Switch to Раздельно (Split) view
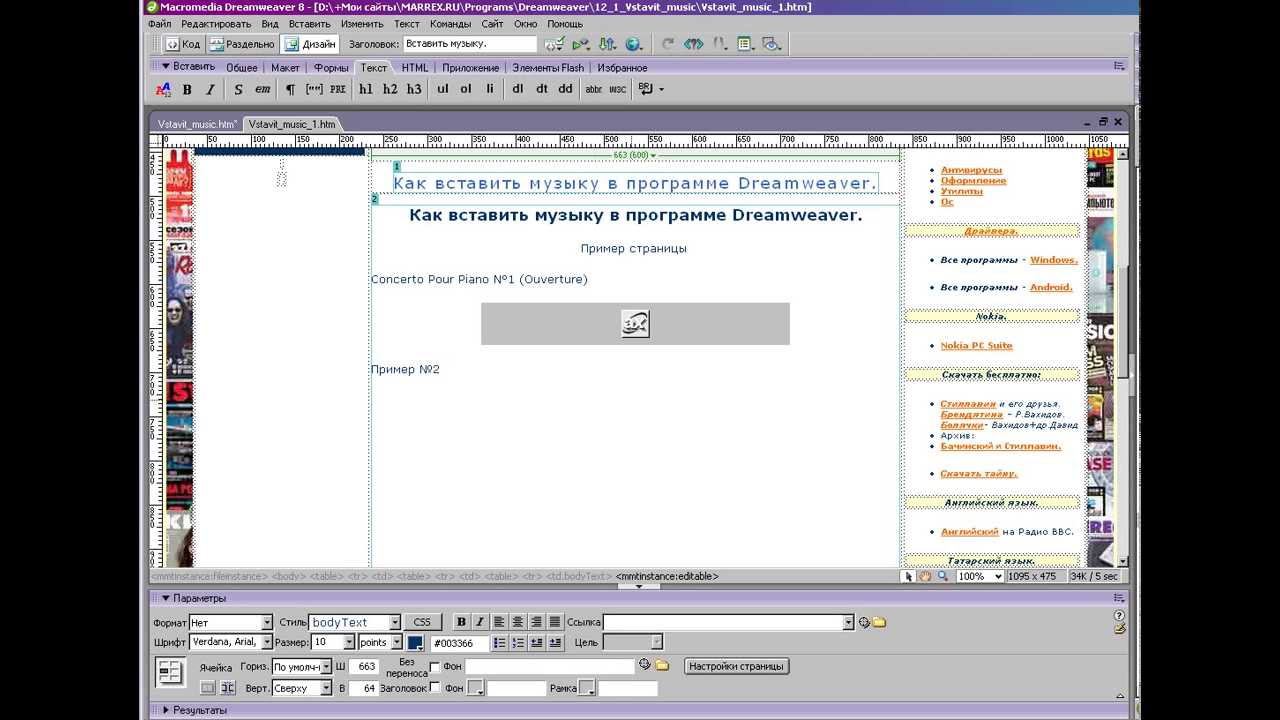Screen dimensions: 1280x720 click(241, 44)
